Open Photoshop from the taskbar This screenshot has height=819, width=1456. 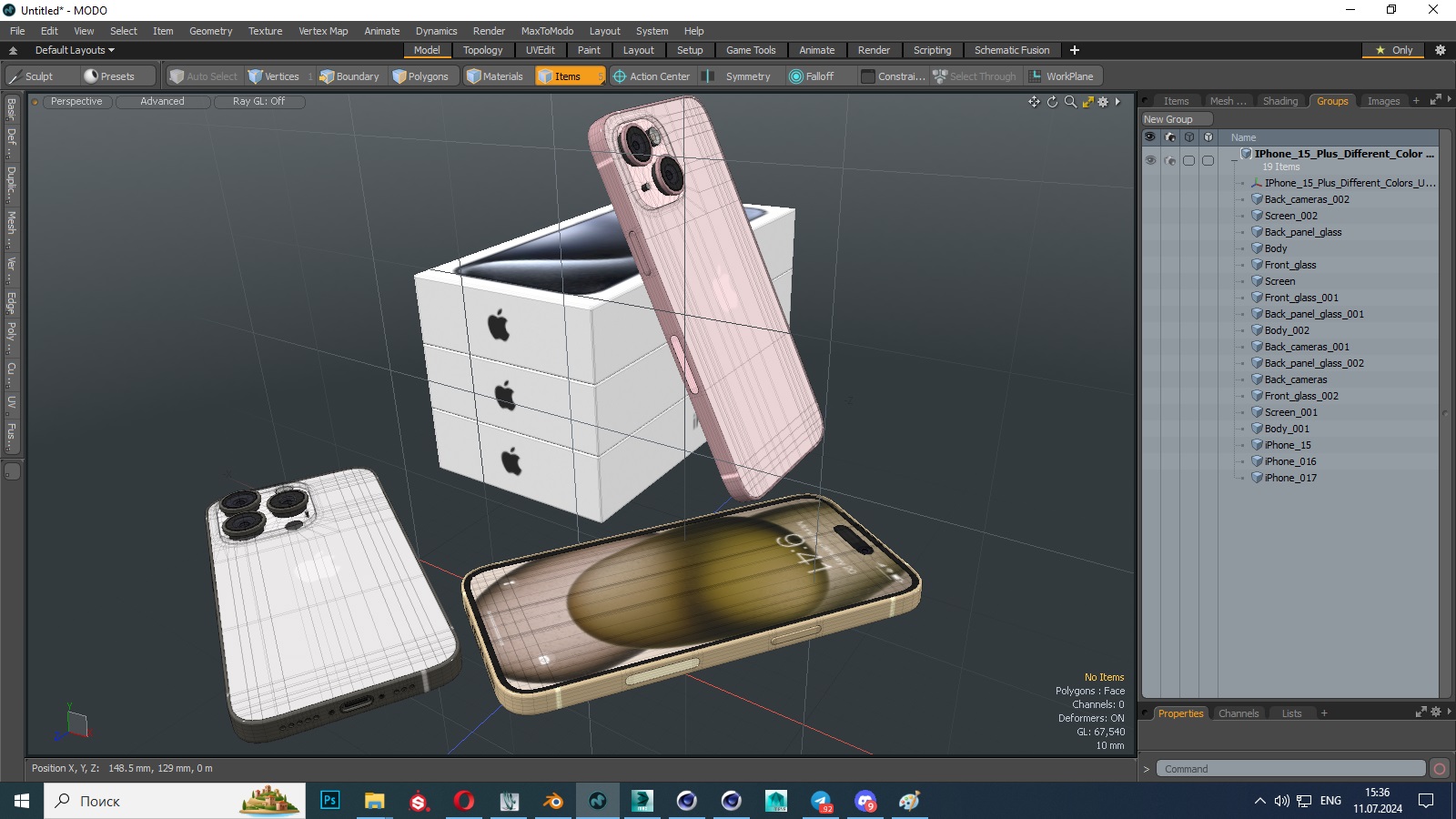329,801
